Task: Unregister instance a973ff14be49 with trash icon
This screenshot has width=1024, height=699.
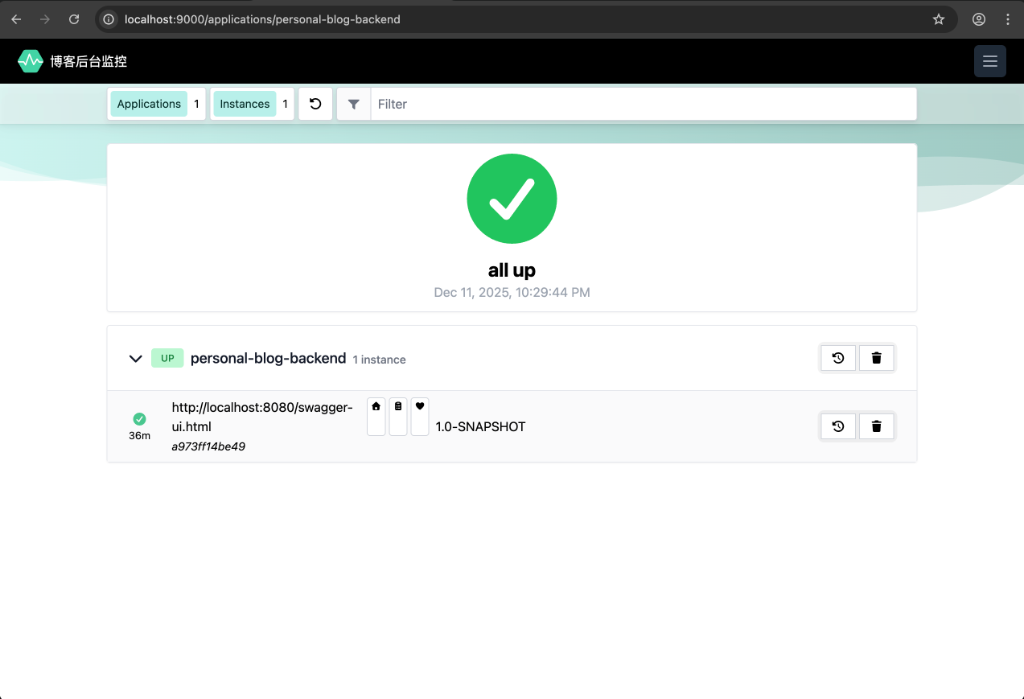Action: 877,426
